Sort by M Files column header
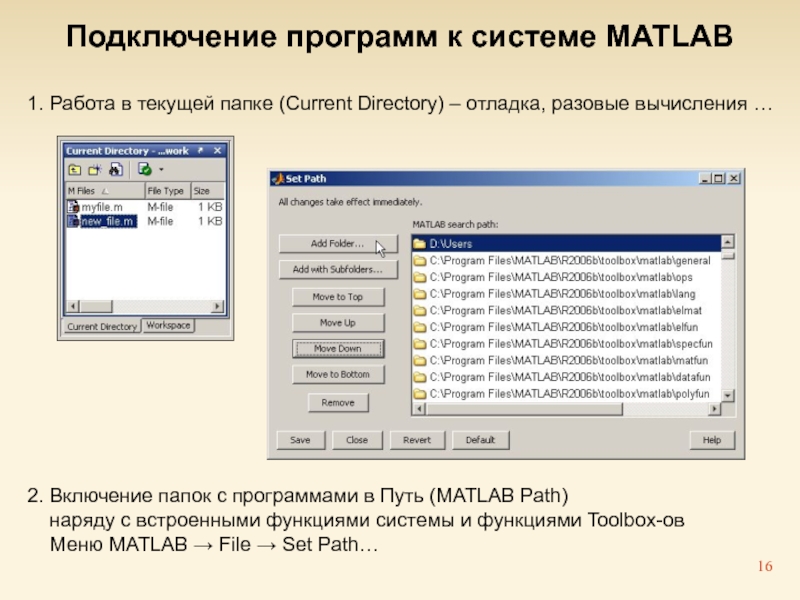Screen dimensions: 800x600 coord(105,191)
